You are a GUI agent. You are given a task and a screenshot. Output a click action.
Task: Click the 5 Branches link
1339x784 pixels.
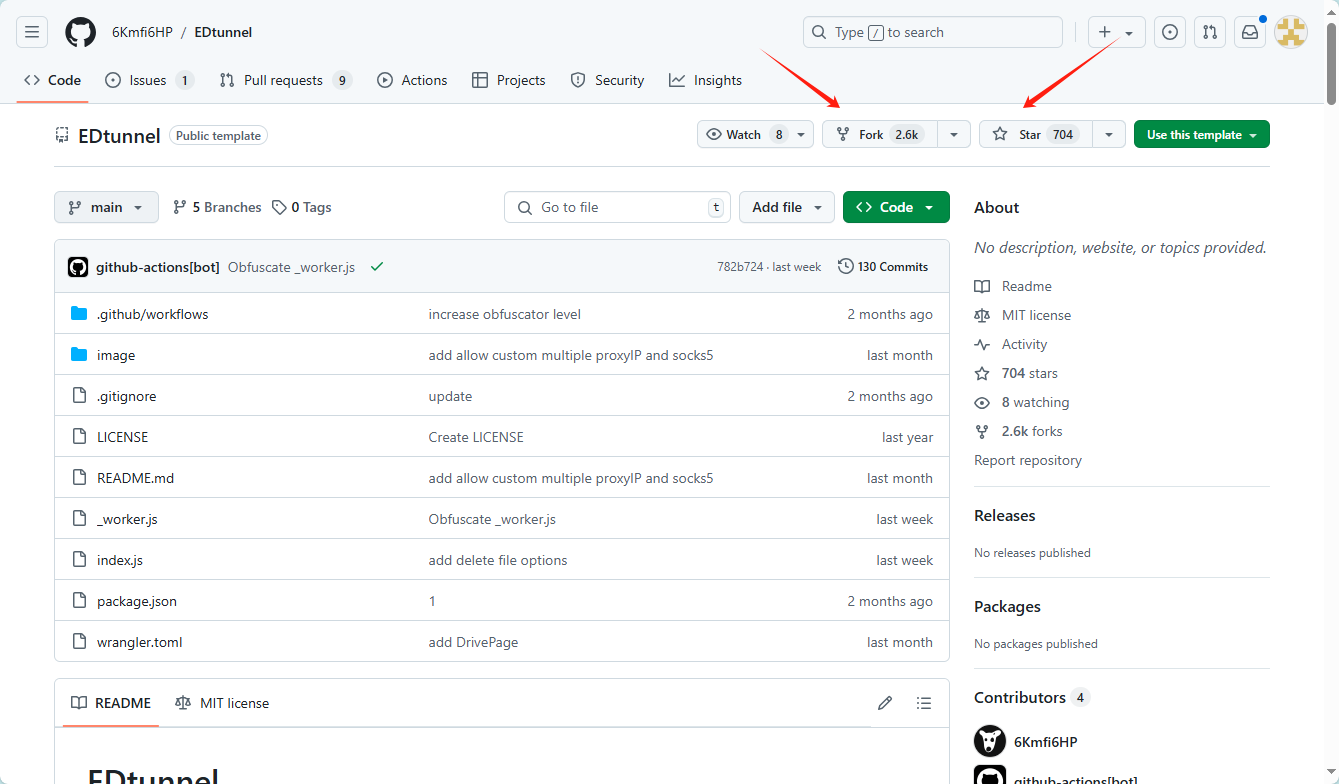(x=217, y=207)
